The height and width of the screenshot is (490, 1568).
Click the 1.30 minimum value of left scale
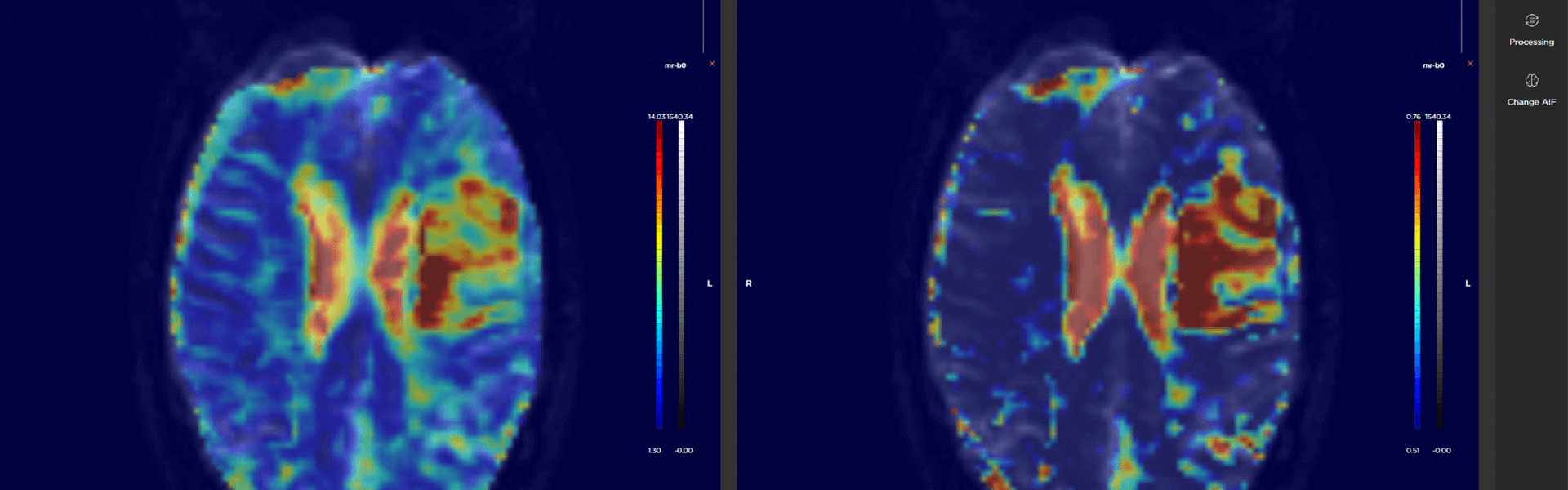coord(654,451)
